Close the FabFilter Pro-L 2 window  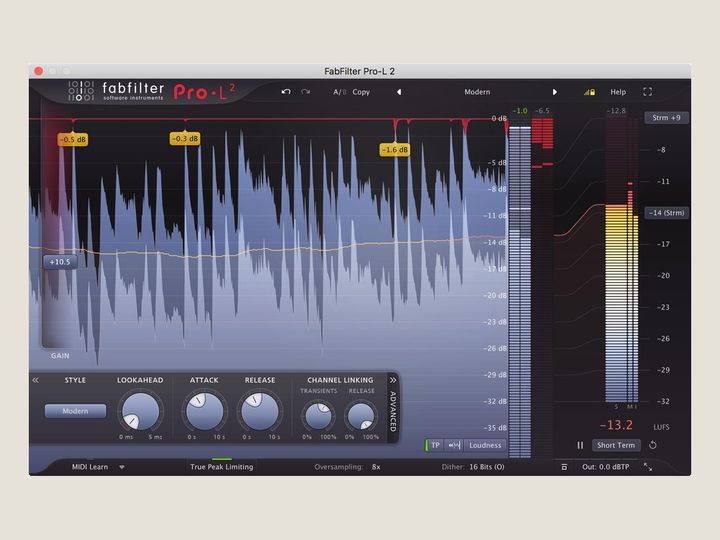(x=39, y=71)
